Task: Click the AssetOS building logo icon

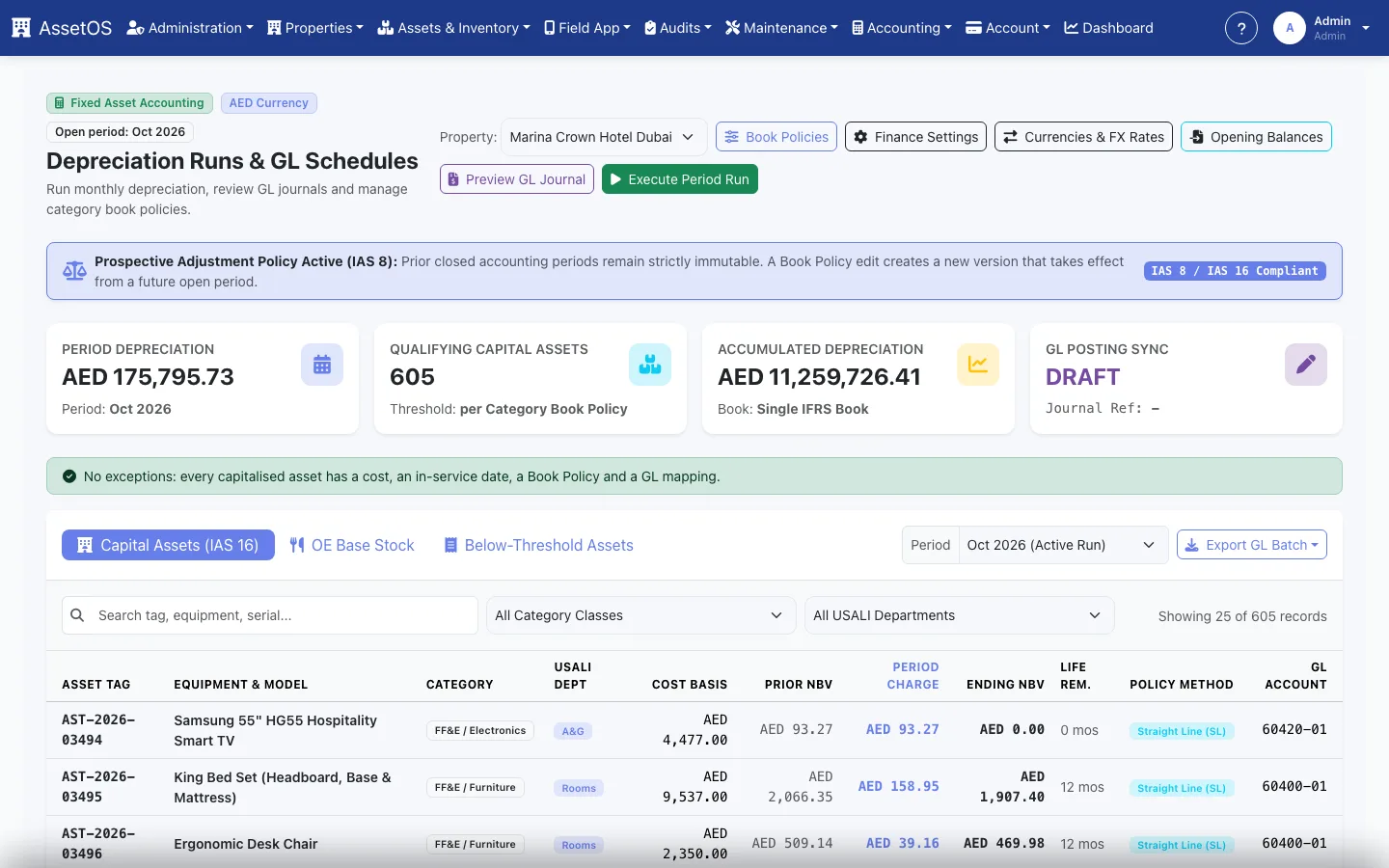Action: (21, 28)
